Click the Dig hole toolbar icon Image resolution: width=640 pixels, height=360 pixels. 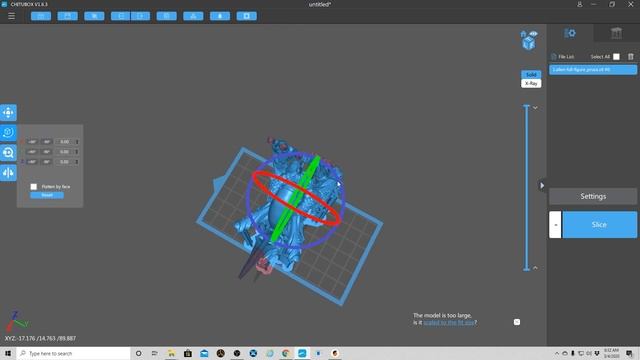tap(247, 16)
